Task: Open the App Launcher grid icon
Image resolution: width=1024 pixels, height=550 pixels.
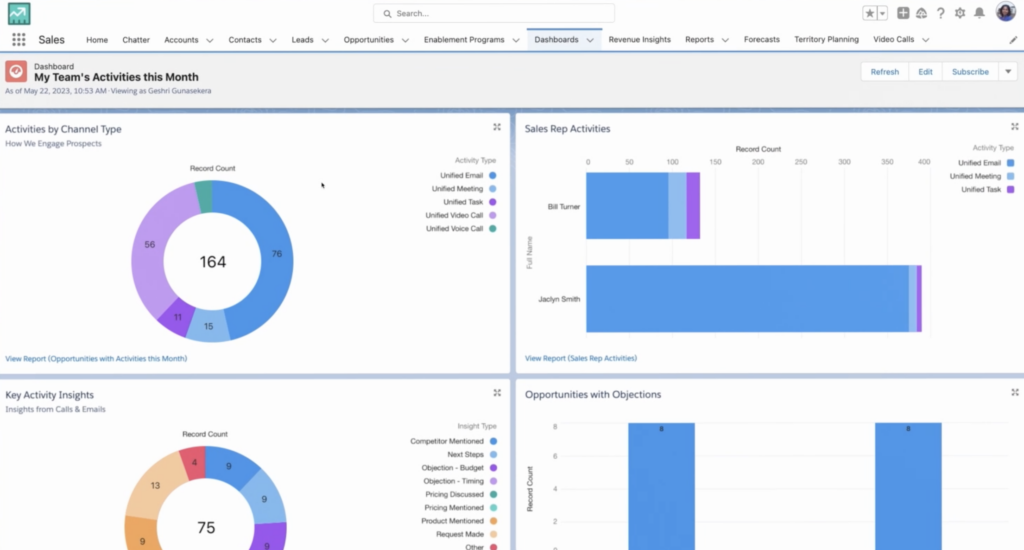Action: tap(18, 40)
